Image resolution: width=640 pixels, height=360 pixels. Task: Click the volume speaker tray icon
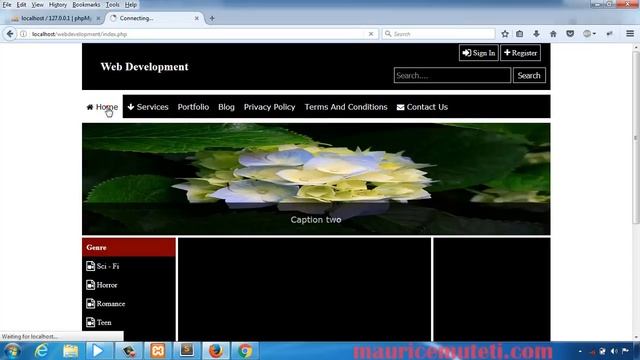point(614,351)
